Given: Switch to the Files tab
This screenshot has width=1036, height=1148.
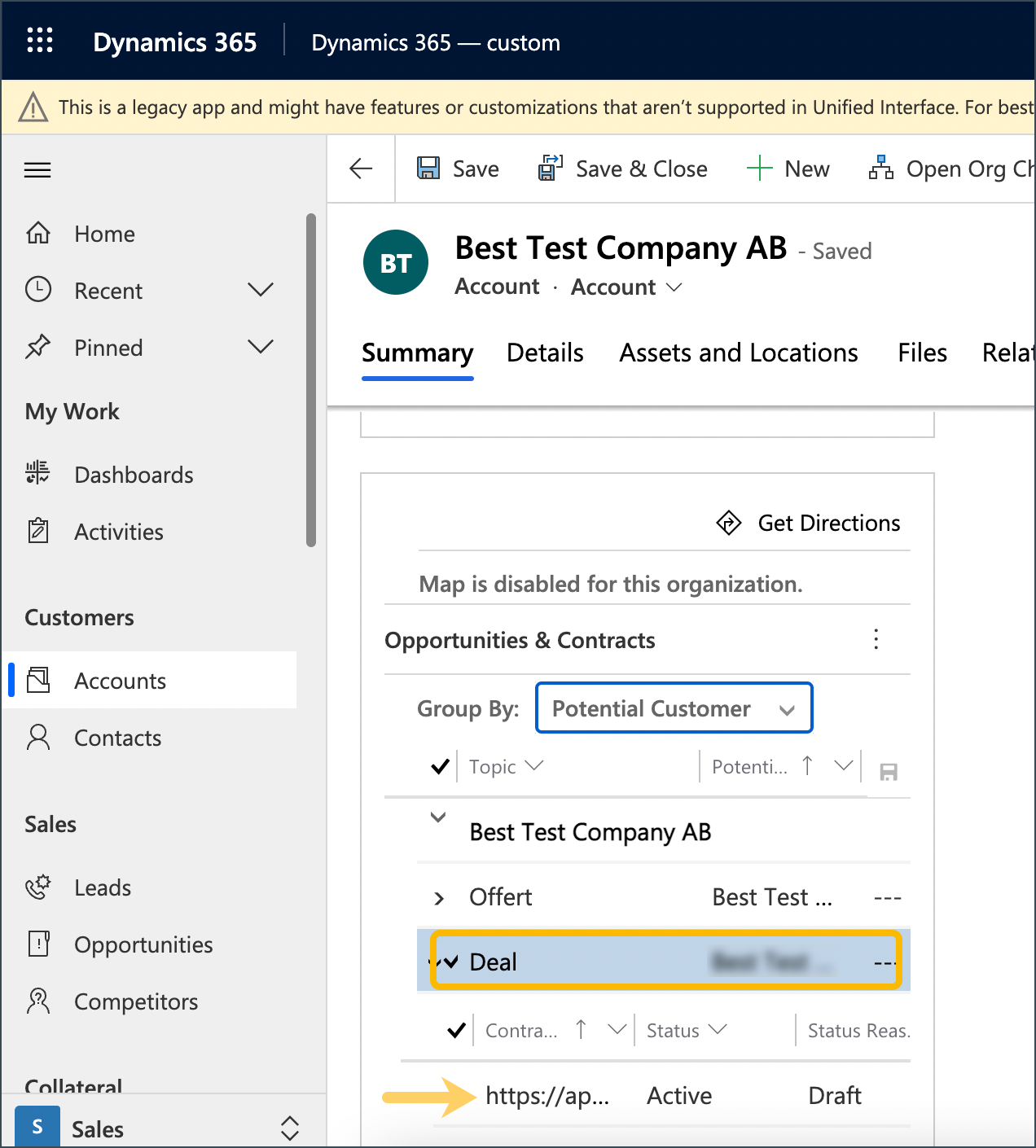Looking at the screenshot, I should (922, 353).
